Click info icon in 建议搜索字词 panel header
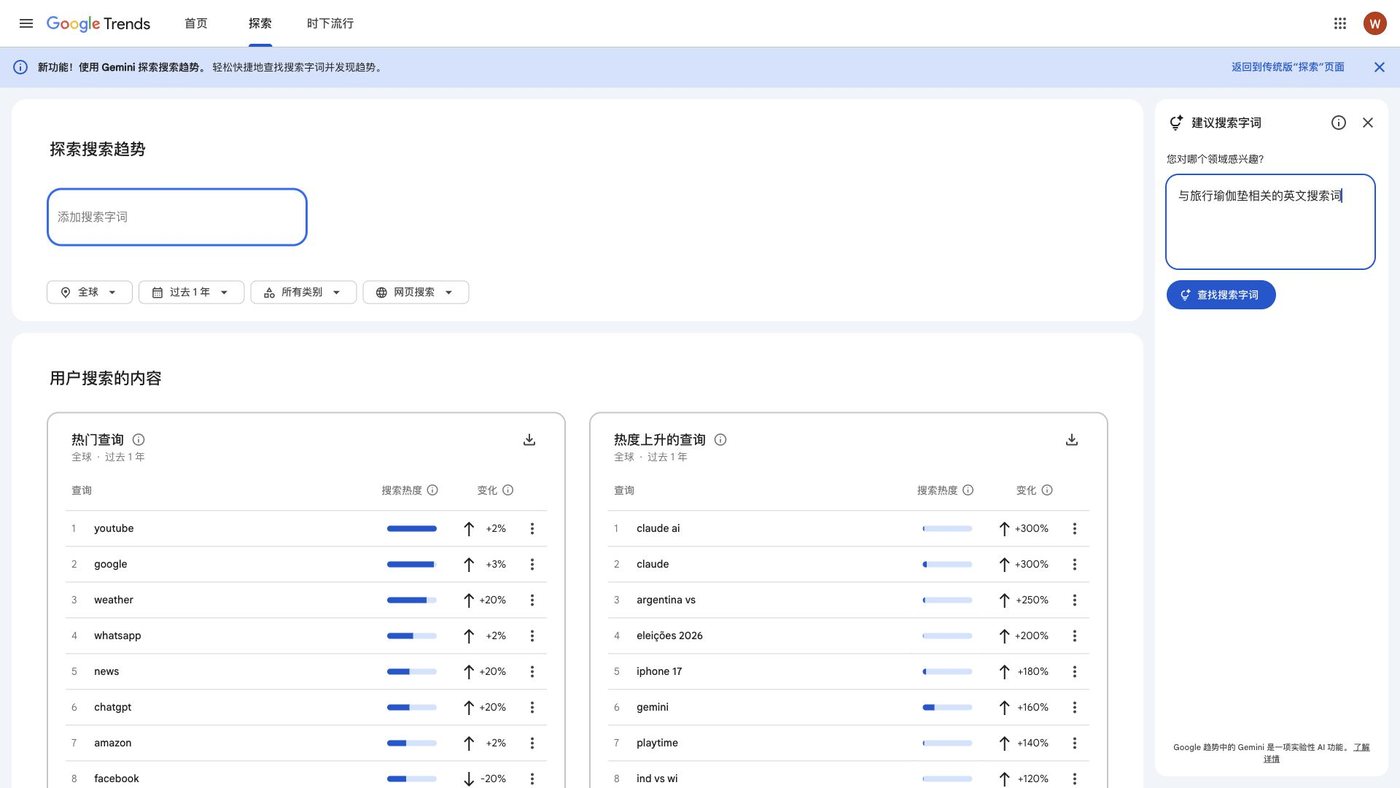 click(1338, 122)
